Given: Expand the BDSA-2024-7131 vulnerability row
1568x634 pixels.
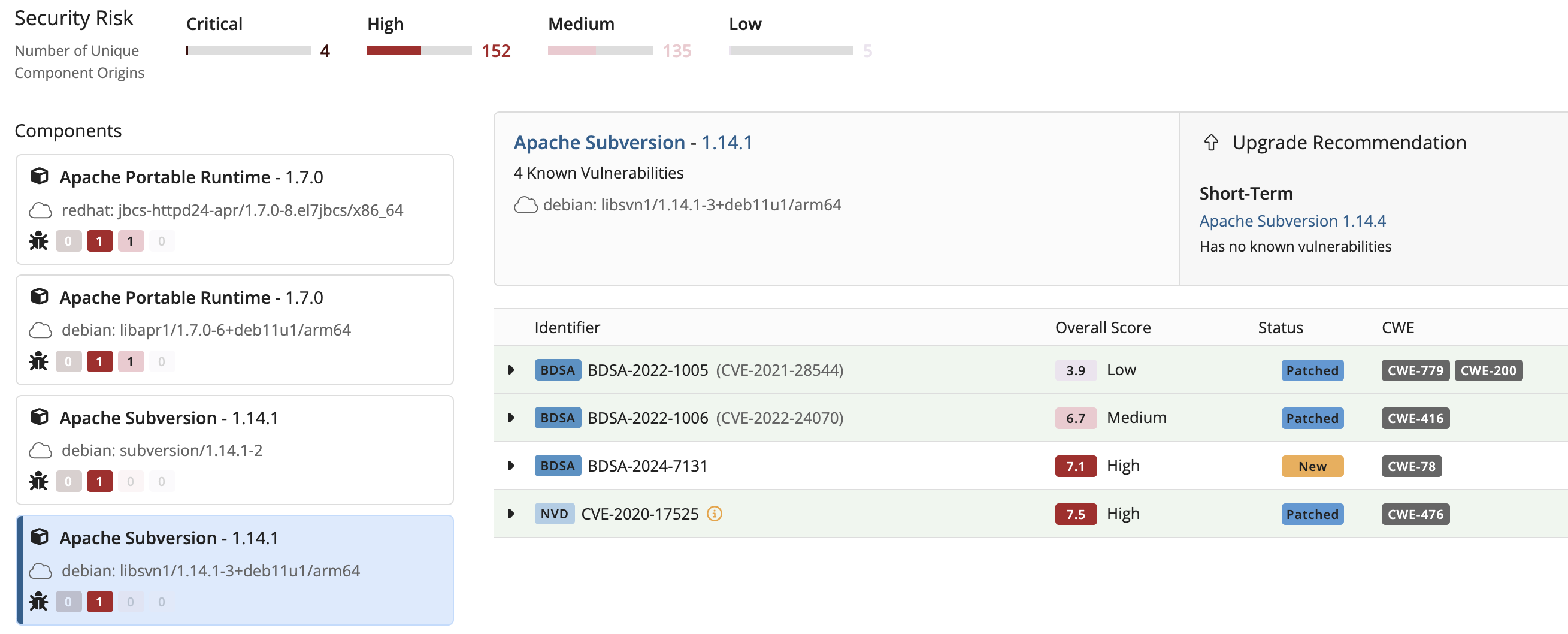Looking at the screenshot, I should click(511, 467).
